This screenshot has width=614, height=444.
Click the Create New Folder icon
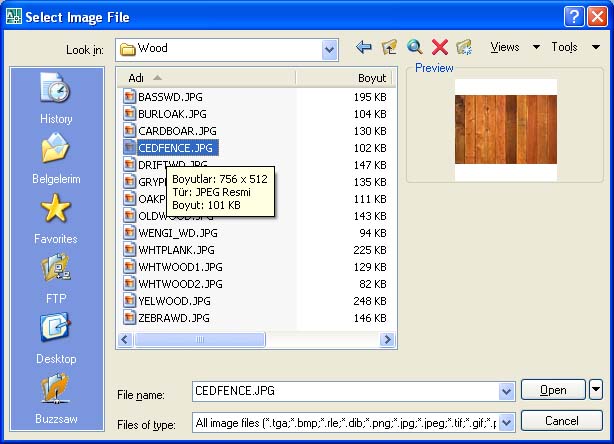point(464,48)
